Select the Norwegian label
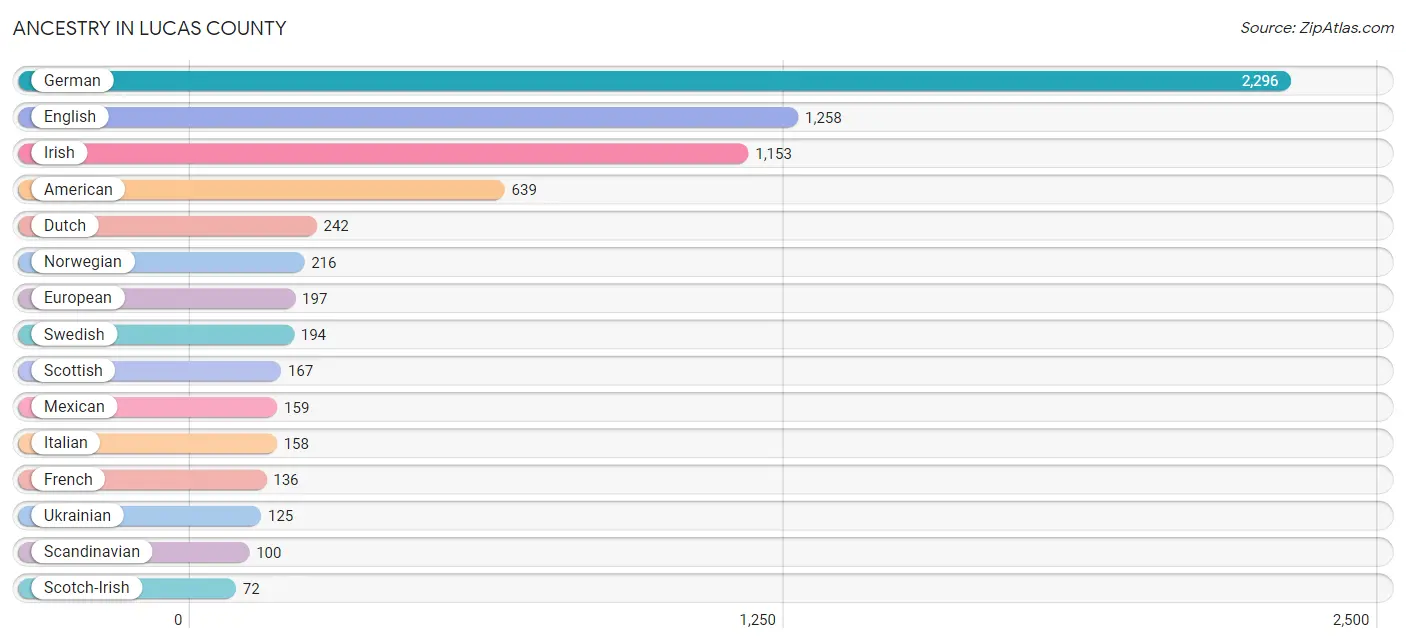The width and height of the screenshot is (1406, 644). (83, 262)
